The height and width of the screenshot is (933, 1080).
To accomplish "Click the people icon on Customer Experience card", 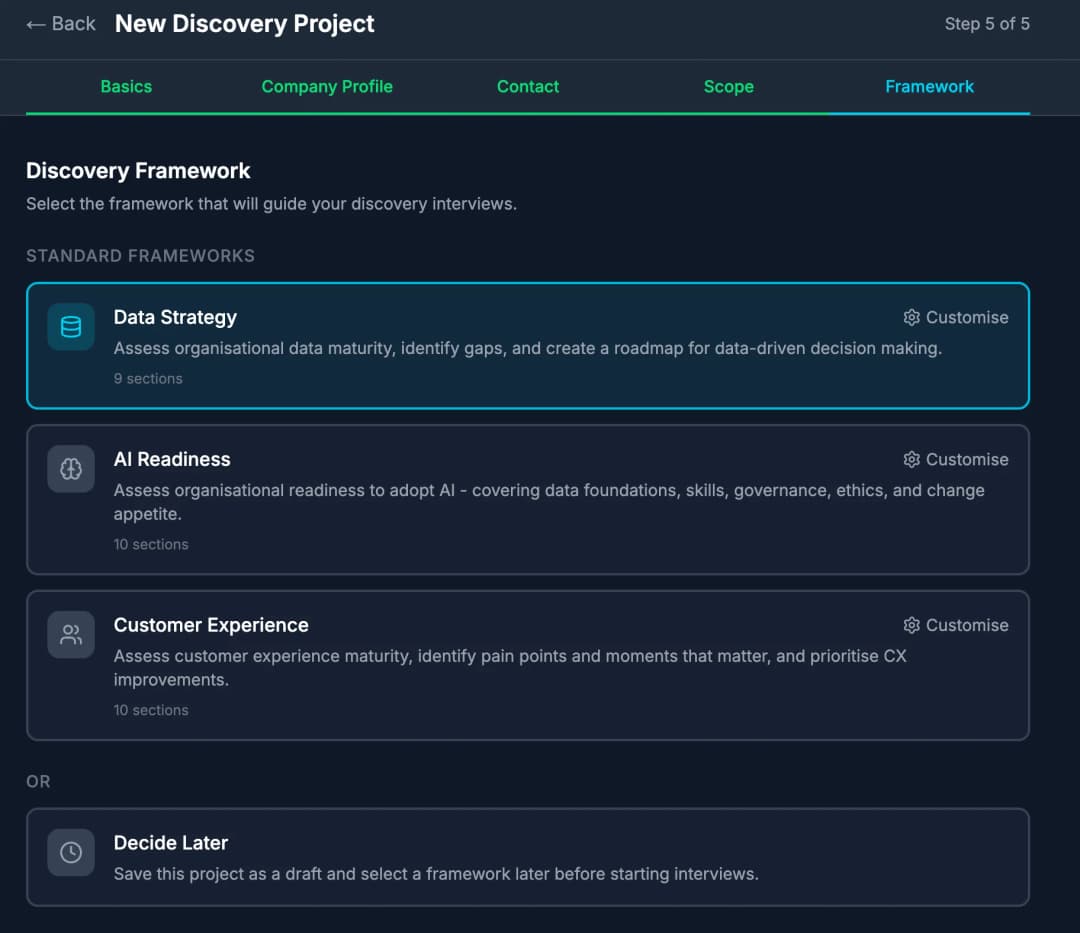I will click(x=70, y=634).
